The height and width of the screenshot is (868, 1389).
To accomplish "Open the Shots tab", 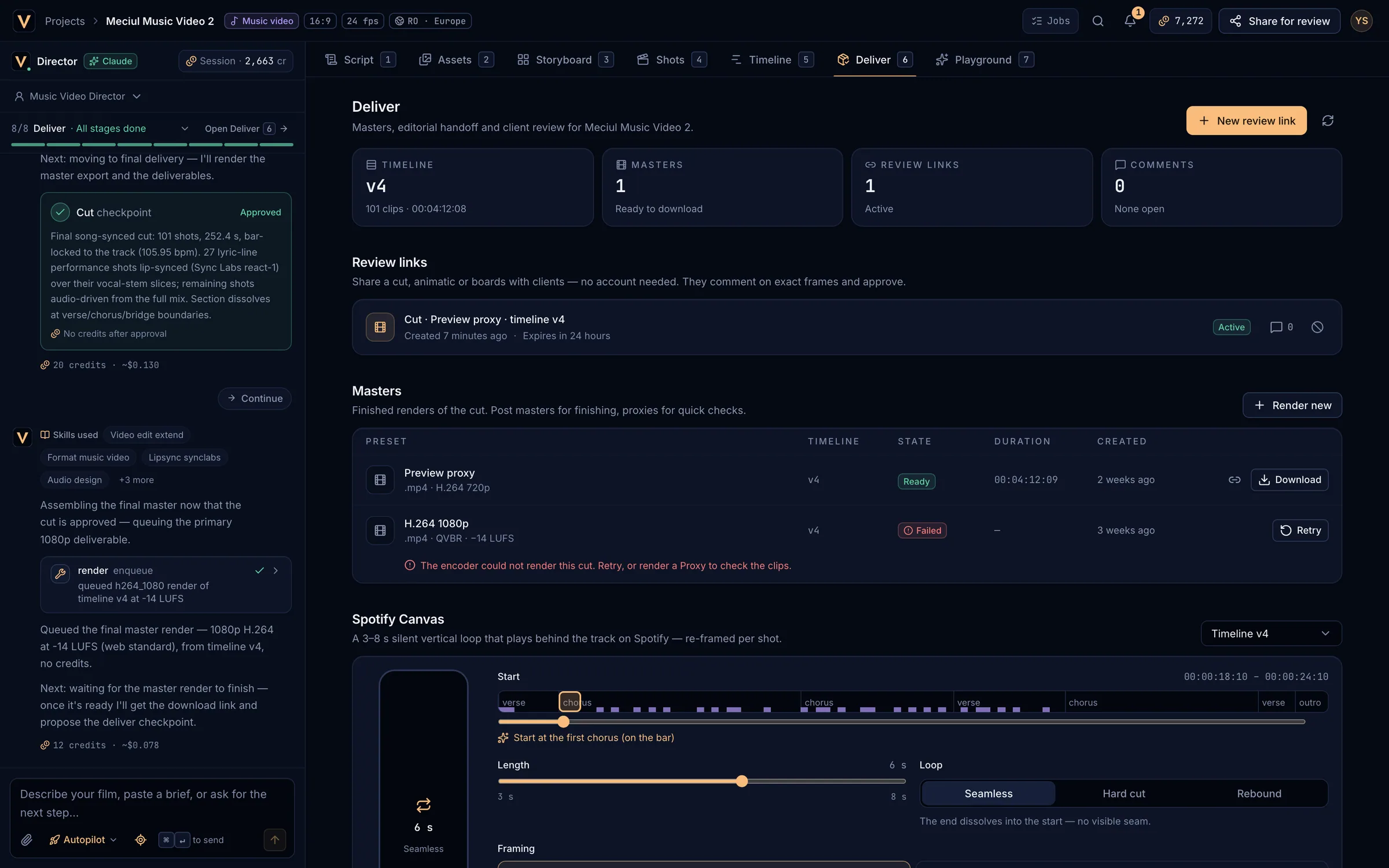I will pos(671,60).
